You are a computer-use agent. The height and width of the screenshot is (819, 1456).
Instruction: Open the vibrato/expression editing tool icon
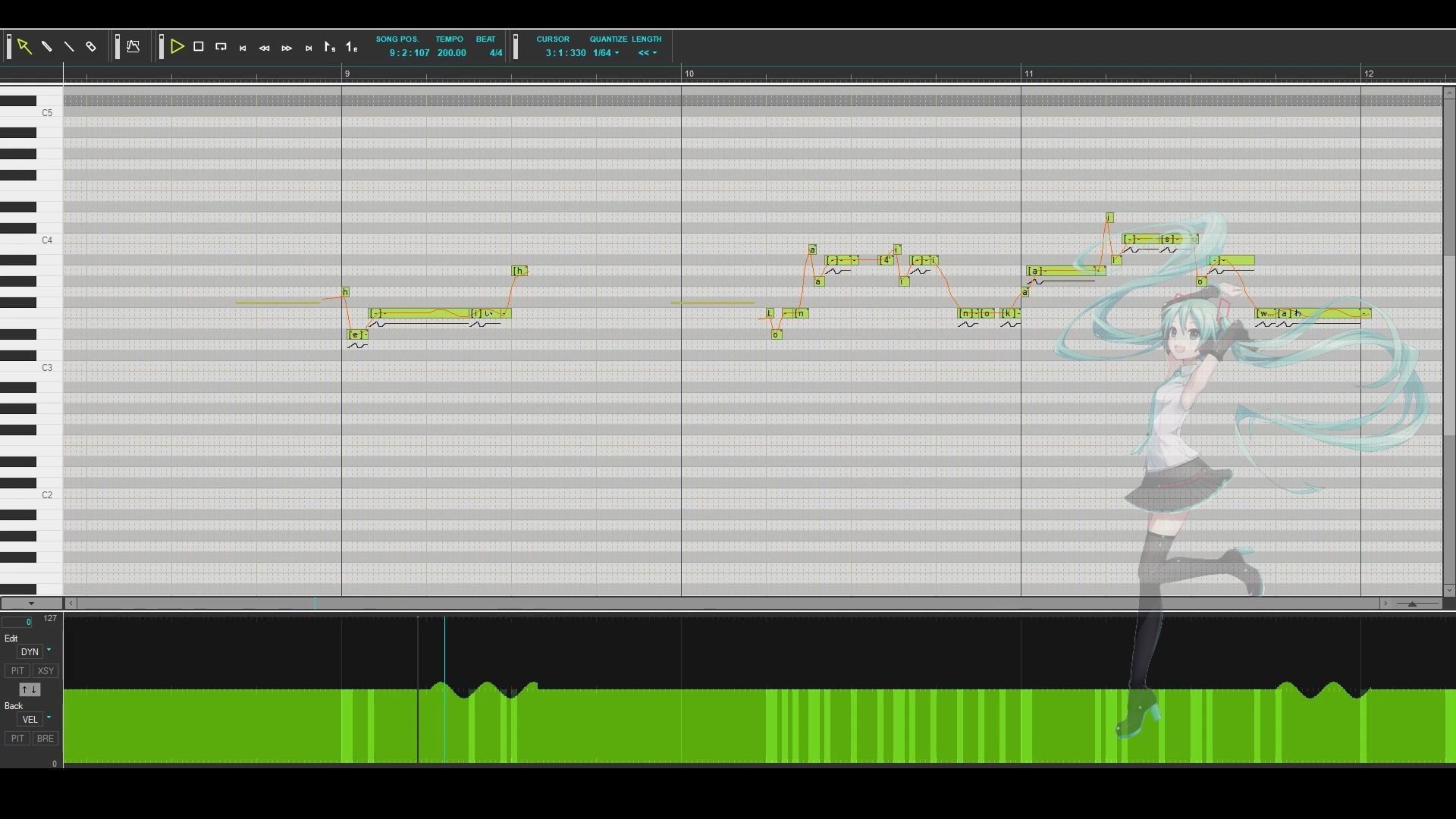[x=133, y=47]
